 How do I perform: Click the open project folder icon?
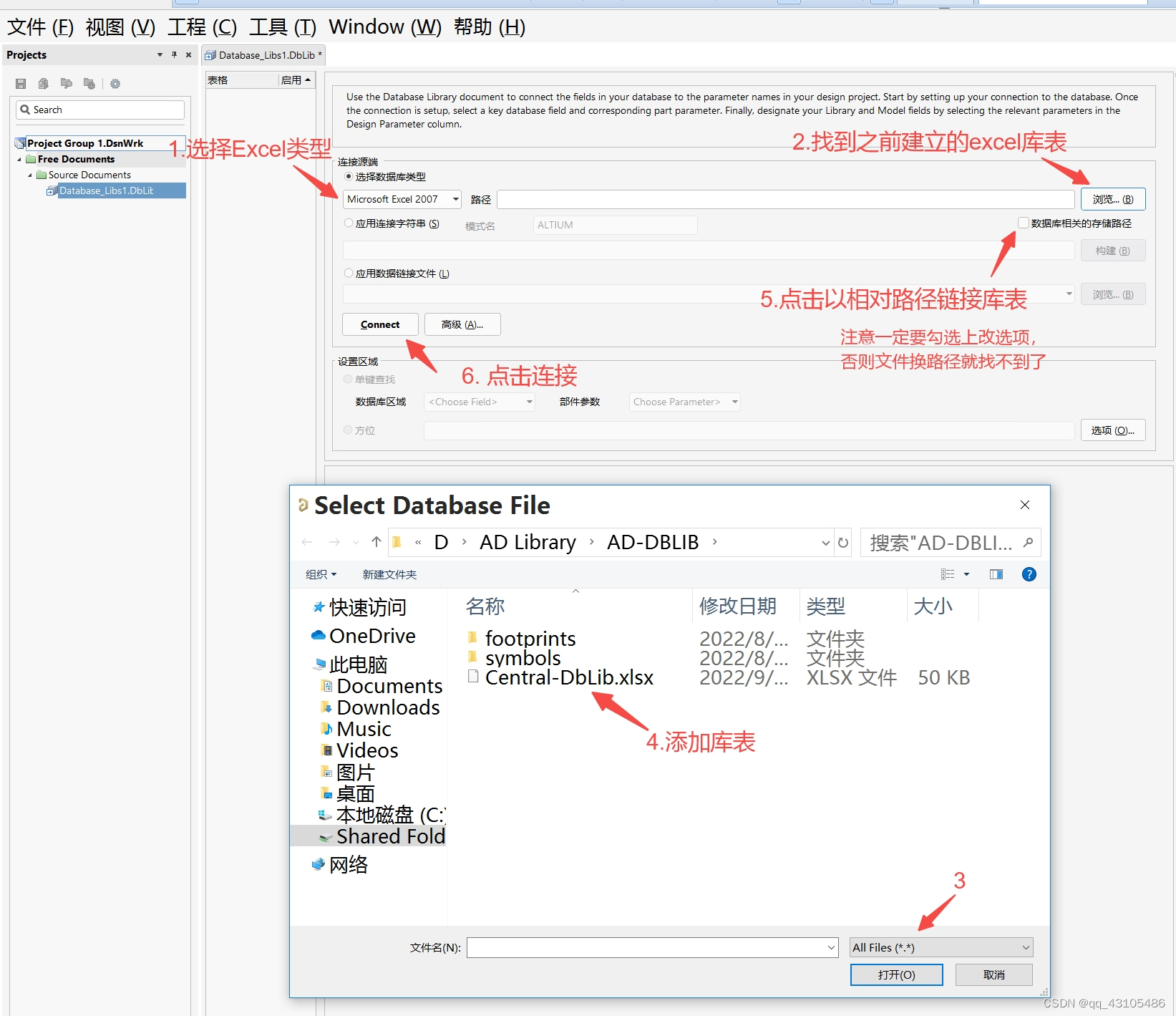click(67, 84)
